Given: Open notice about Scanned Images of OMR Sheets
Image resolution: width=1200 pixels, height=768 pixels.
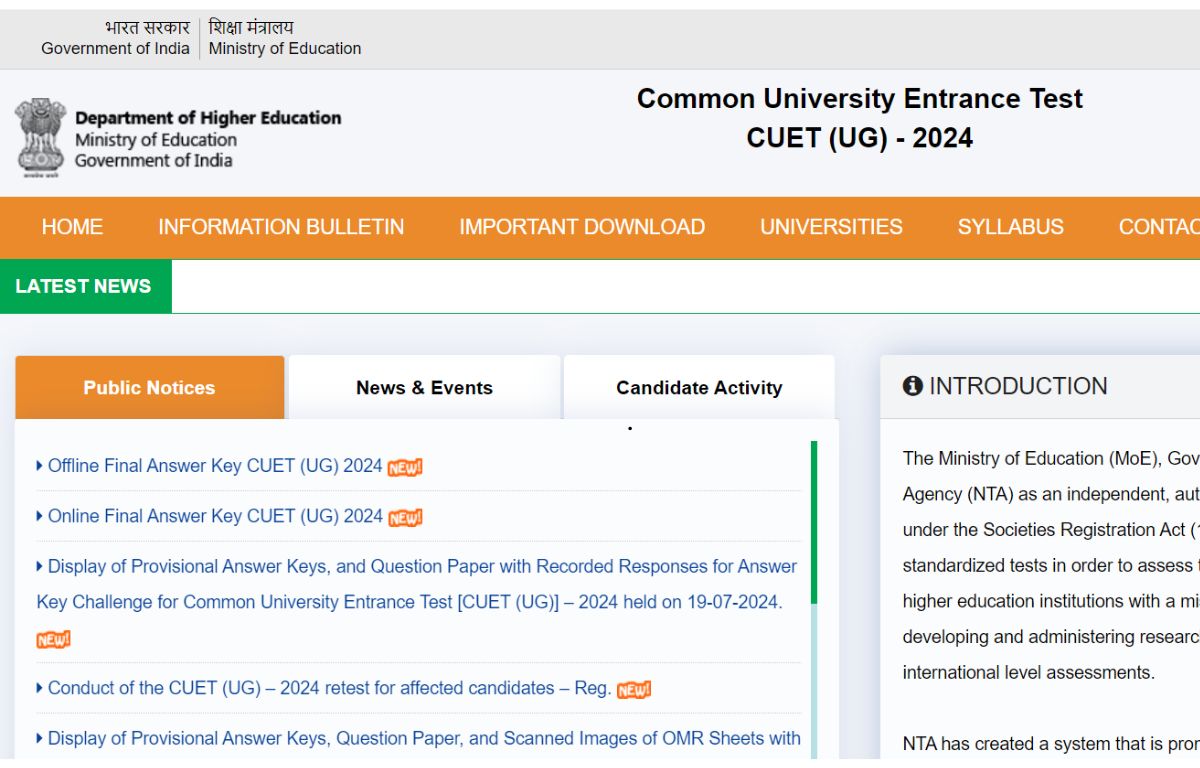Looking at the screenshot, I should click(x=424, y=738).
